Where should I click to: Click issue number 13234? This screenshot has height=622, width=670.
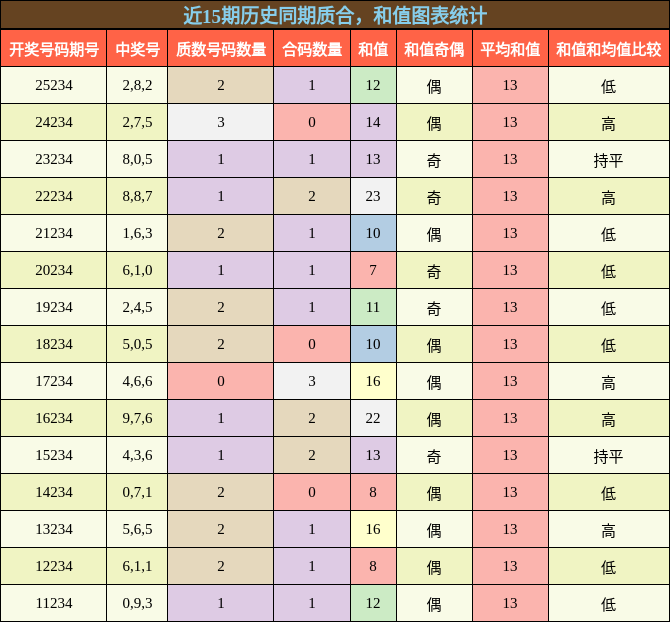[54, 529]
